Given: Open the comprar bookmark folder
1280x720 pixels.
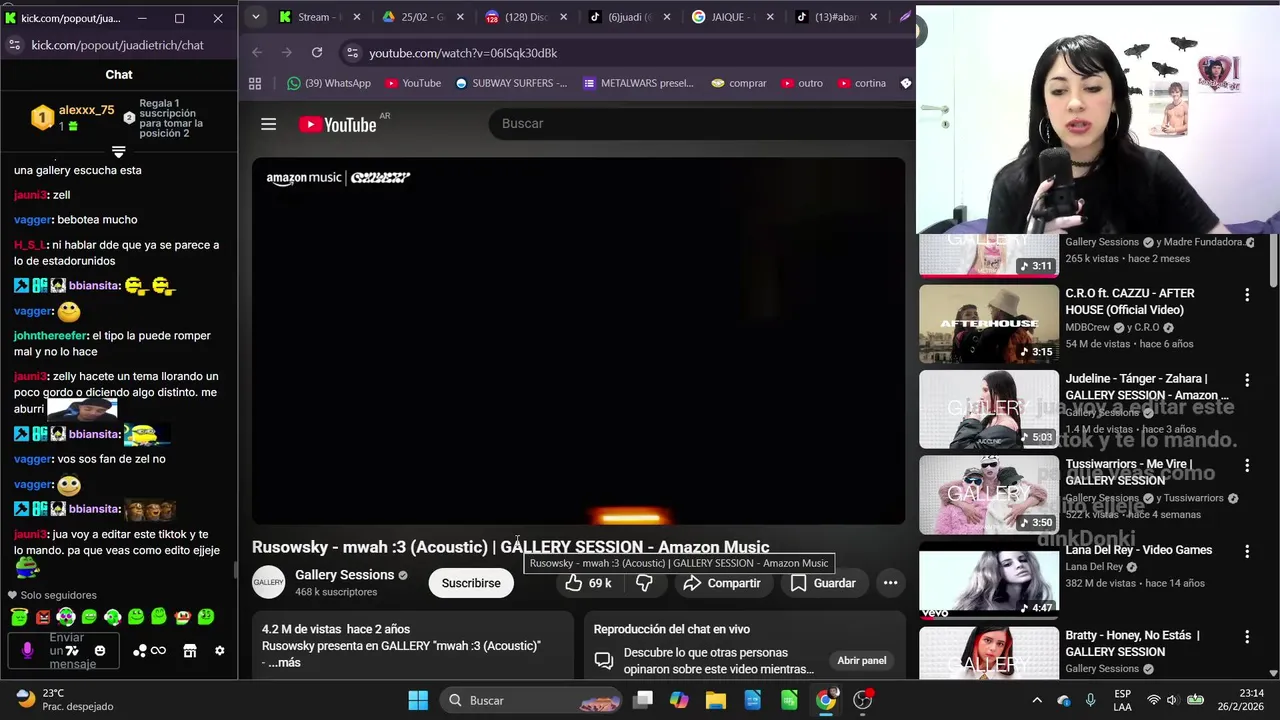Looking at the screenshot, I should 738,83.
